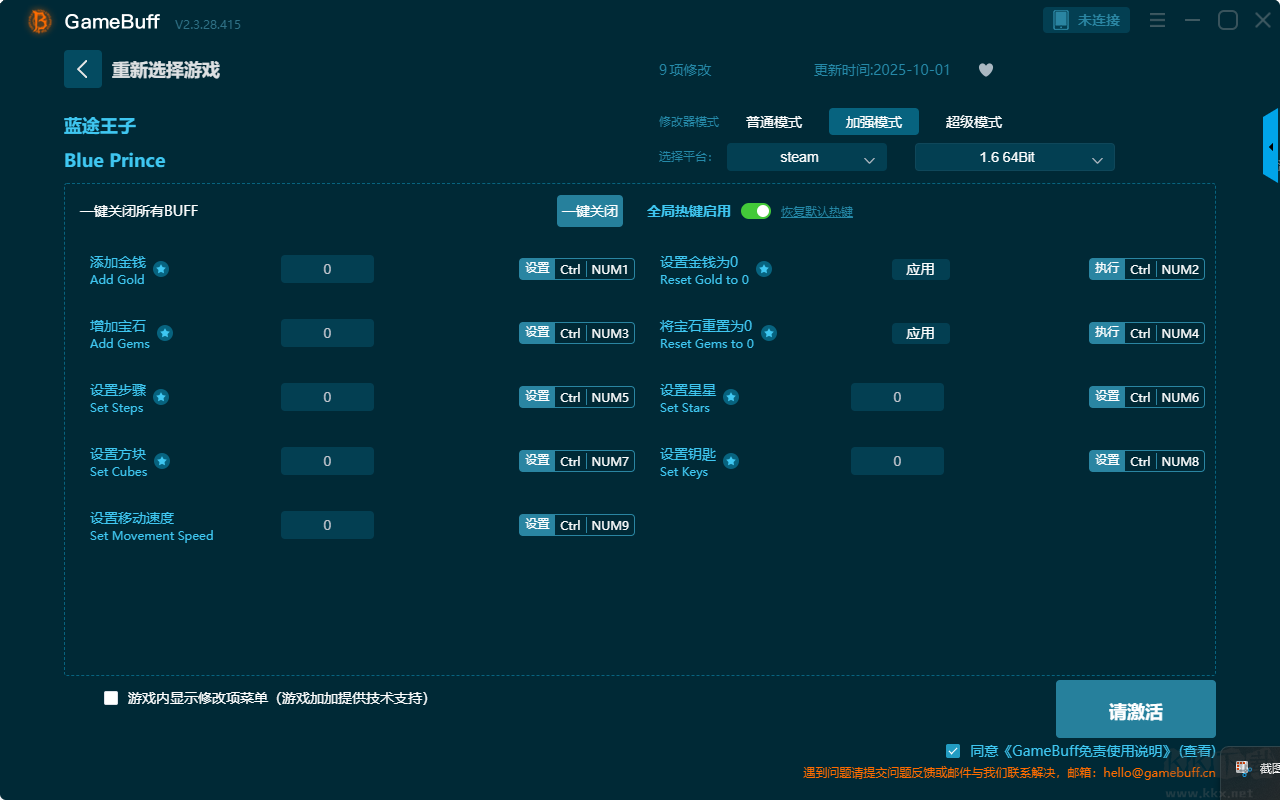Click the Add Gems value field
Image resolution: width=1280 pixels, height=800 pixels.
[x=327, y=333]
